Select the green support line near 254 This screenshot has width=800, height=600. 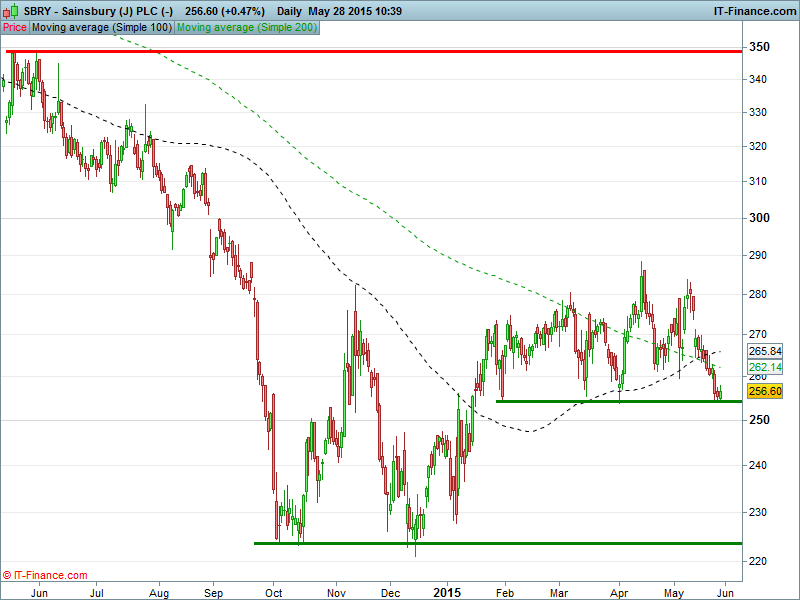click(618, 401)
